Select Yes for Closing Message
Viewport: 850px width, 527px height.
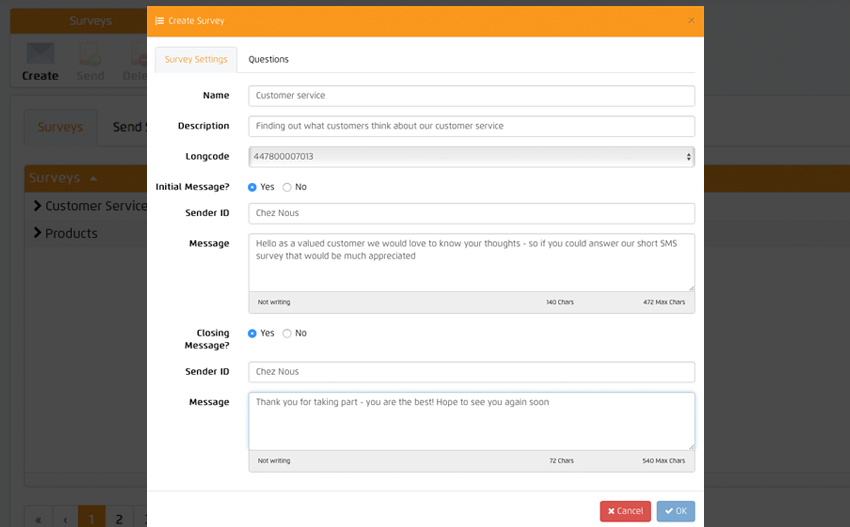tap(253, 333)
